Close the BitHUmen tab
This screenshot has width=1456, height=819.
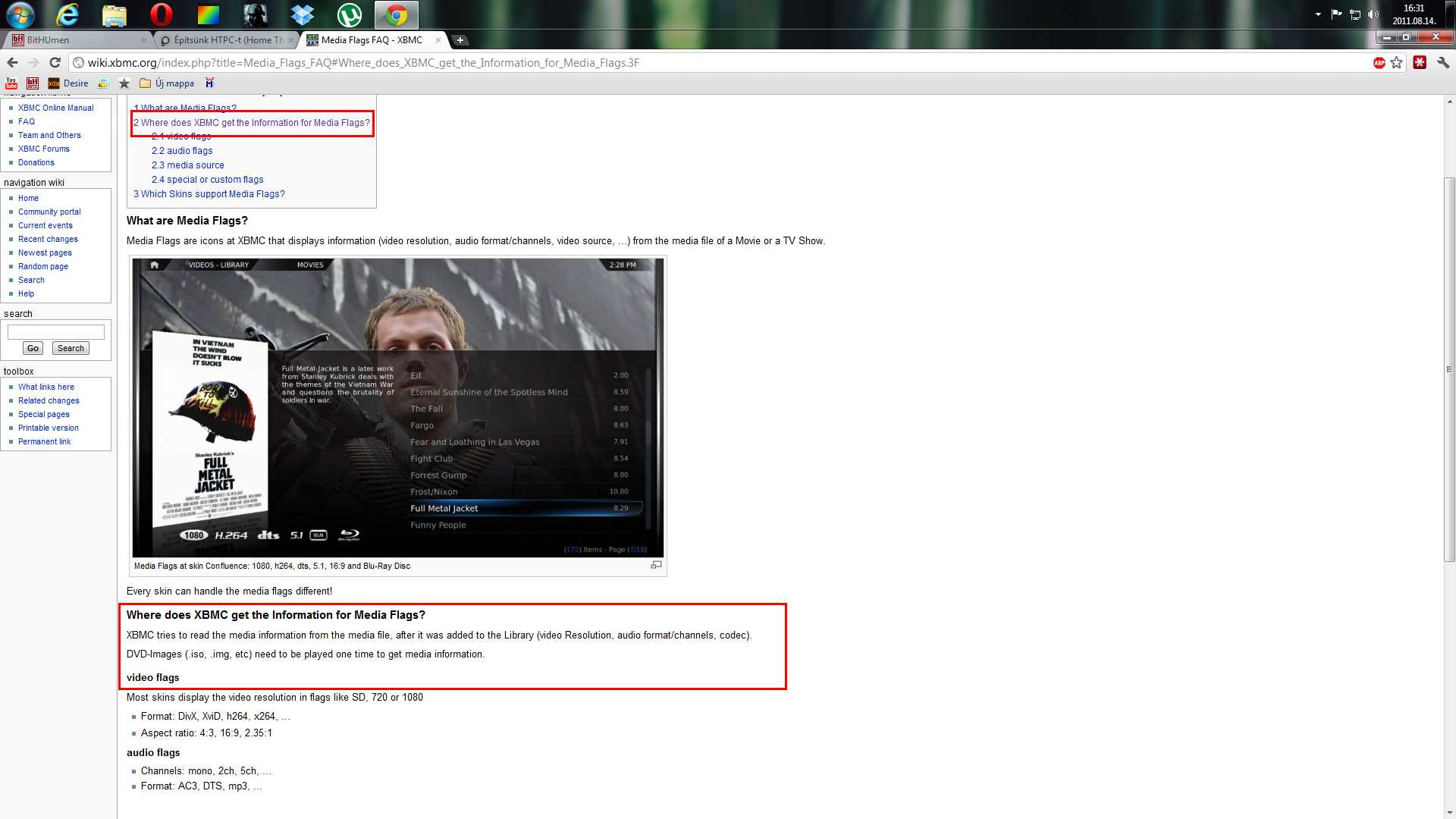pyautogui.click(x=144, y=40)
